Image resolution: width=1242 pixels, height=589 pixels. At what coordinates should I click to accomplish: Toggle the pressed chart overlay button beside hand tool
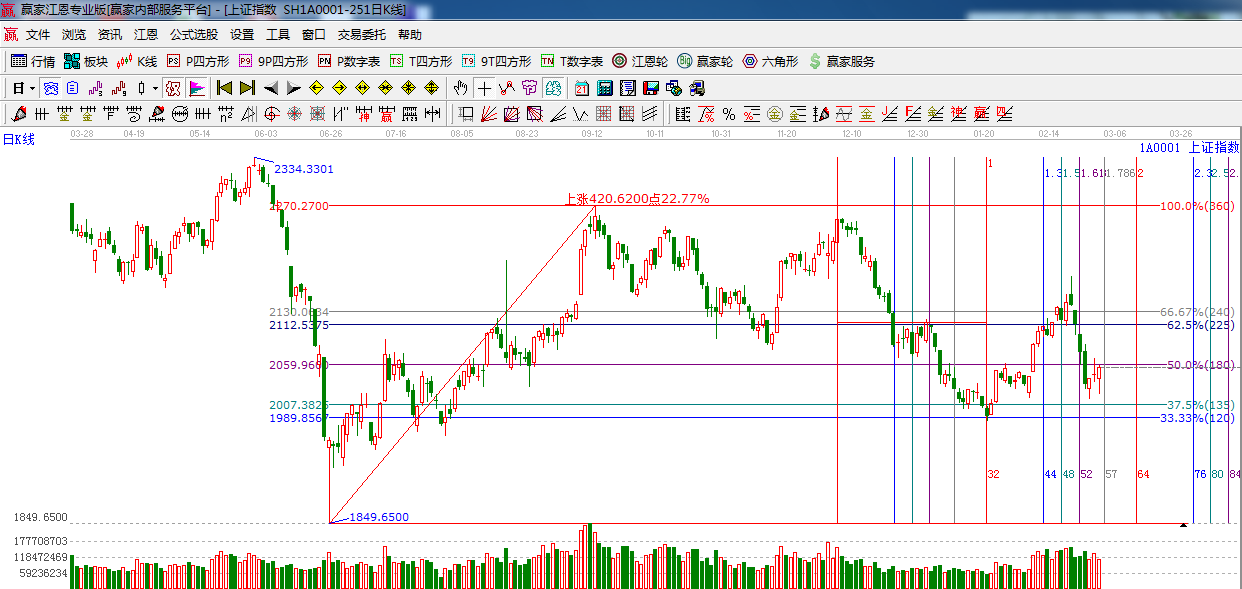(x=553, y=88)
